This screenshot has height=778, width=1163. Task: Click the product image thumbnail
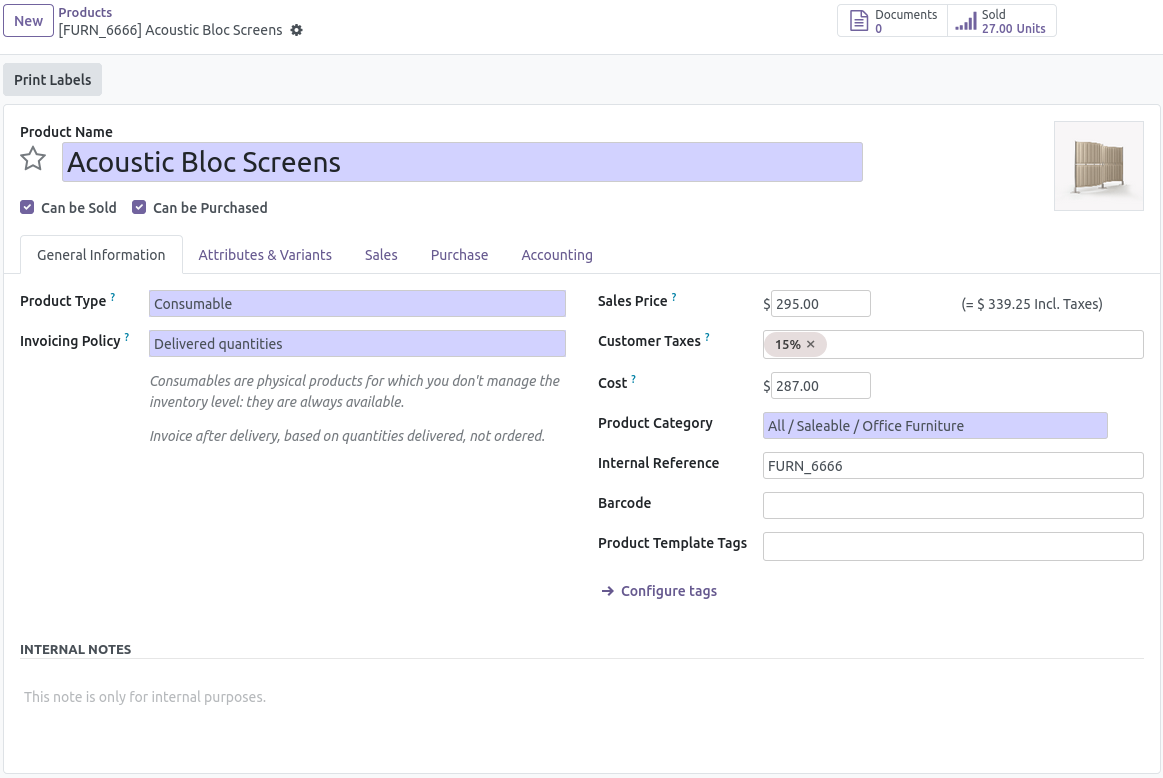1098,166
